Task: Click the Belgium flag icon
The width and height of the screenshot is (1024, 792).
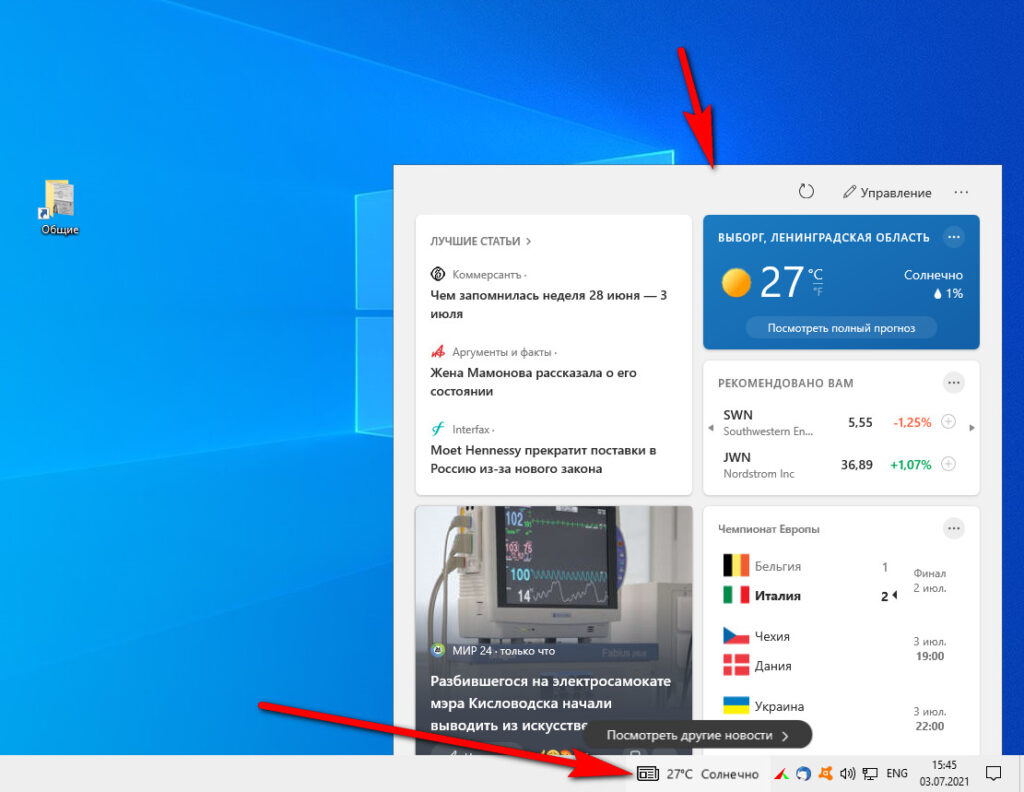Action: point(736,565)
